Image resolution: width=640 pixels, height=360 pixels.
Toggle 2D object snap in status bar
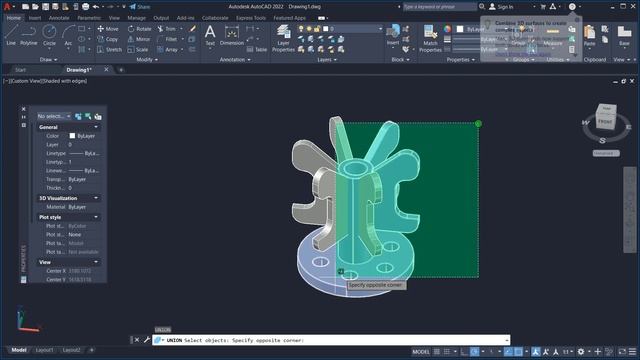pyautogui.click(x=518, y=351)
